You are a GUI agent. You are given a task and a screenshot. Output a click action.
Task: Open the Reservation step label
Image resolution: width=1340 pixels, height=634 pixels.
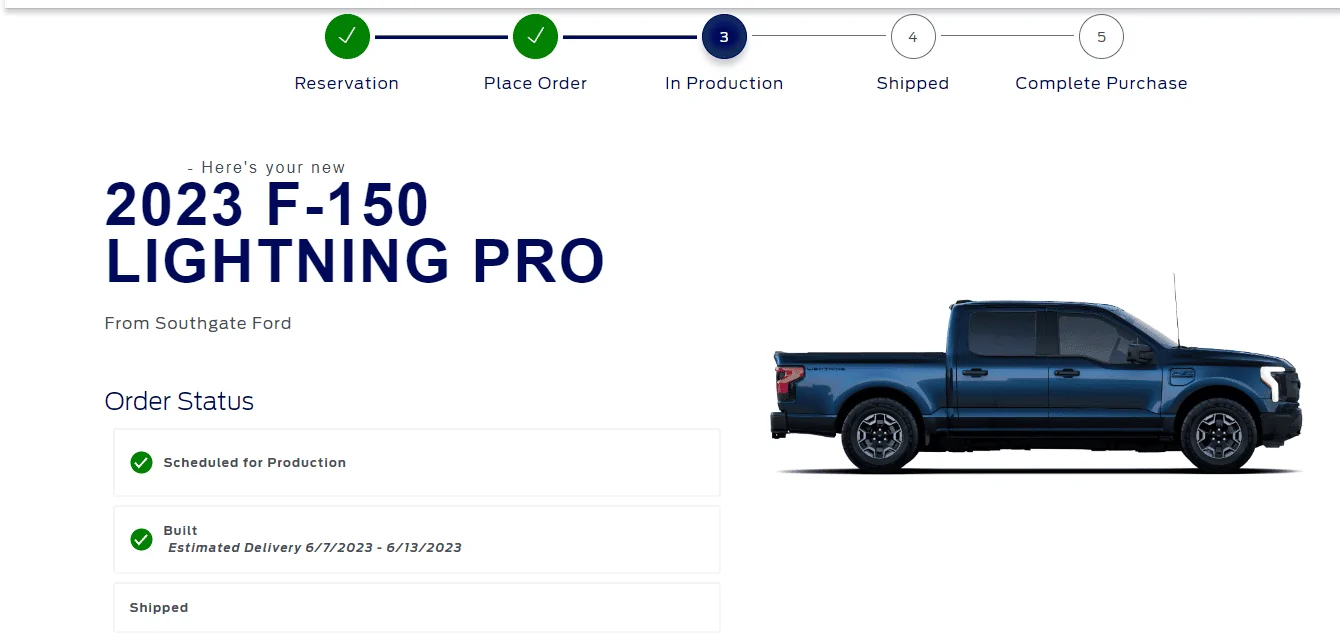(347, 83)
